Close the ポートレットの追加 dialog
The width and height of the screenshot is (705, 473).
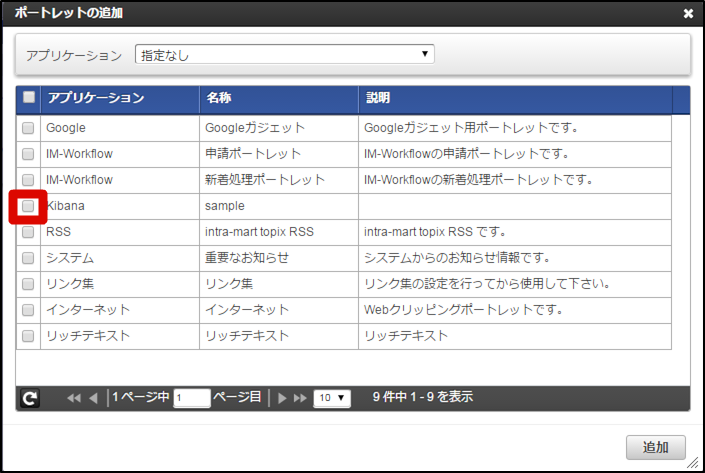click(688, 13)
